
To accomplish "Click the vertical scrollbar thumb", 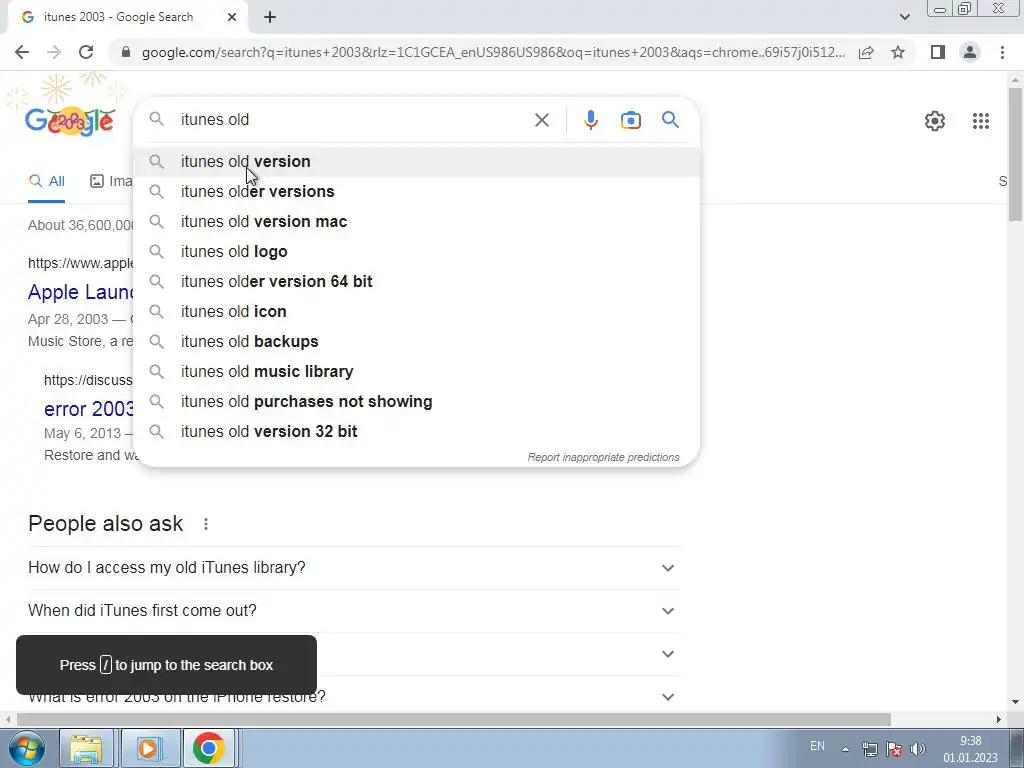I will coord(1015,153).
